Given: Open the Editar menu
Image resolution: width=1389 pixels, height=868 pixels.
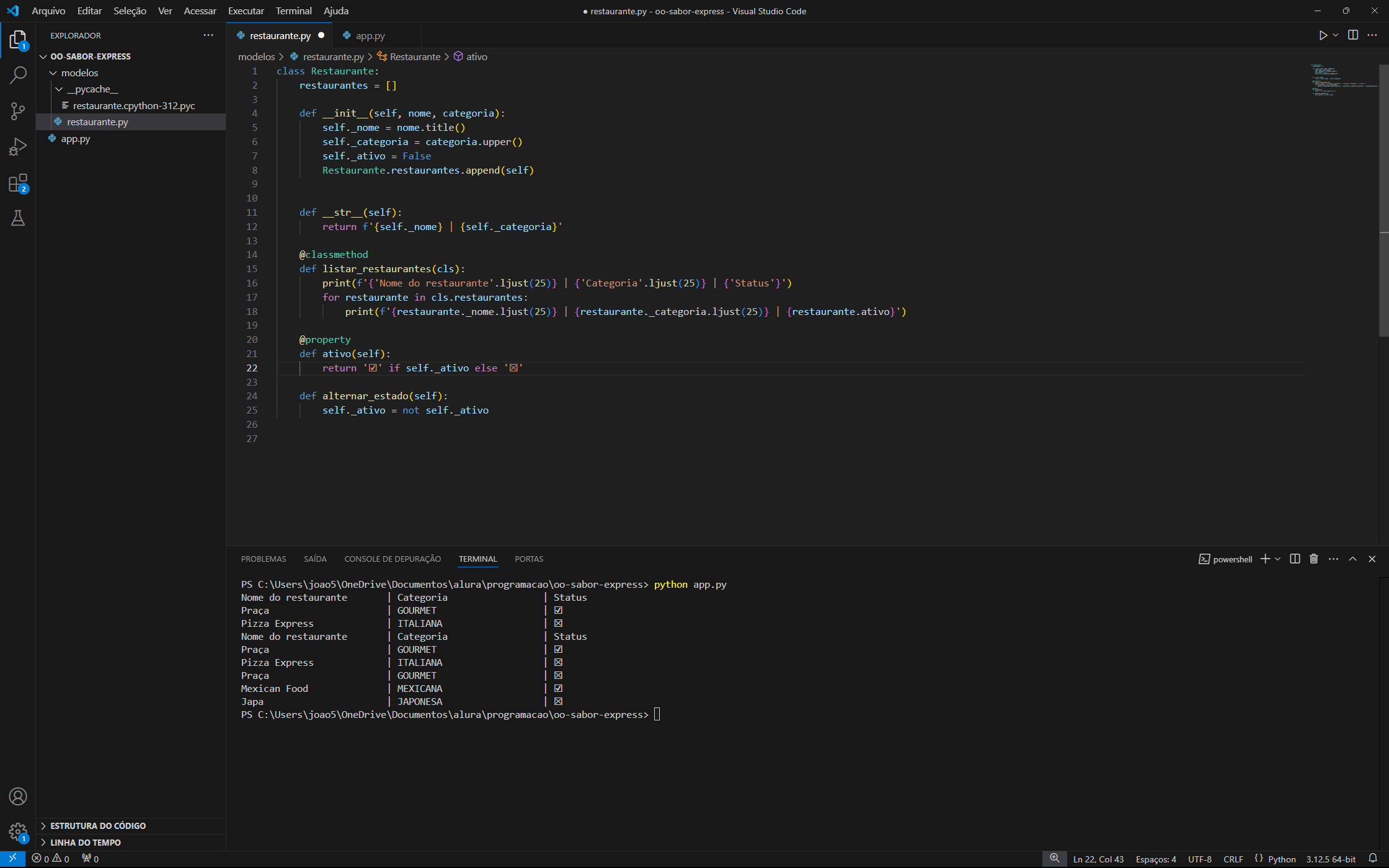Looking at the screenshot, I should coord(89,11).
